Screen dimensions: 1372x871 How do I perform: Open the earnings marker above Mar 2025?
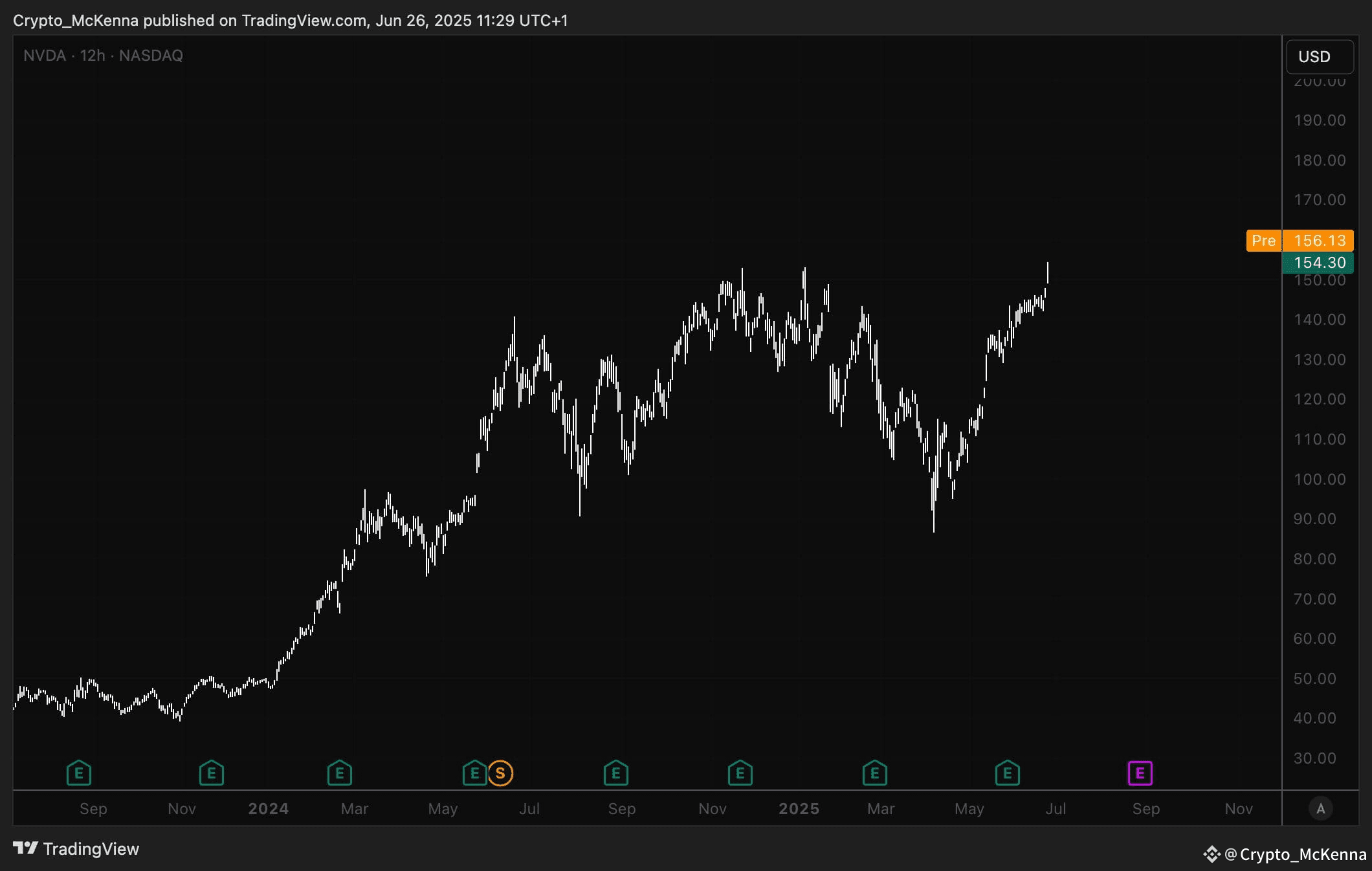(x=875, y=773)
